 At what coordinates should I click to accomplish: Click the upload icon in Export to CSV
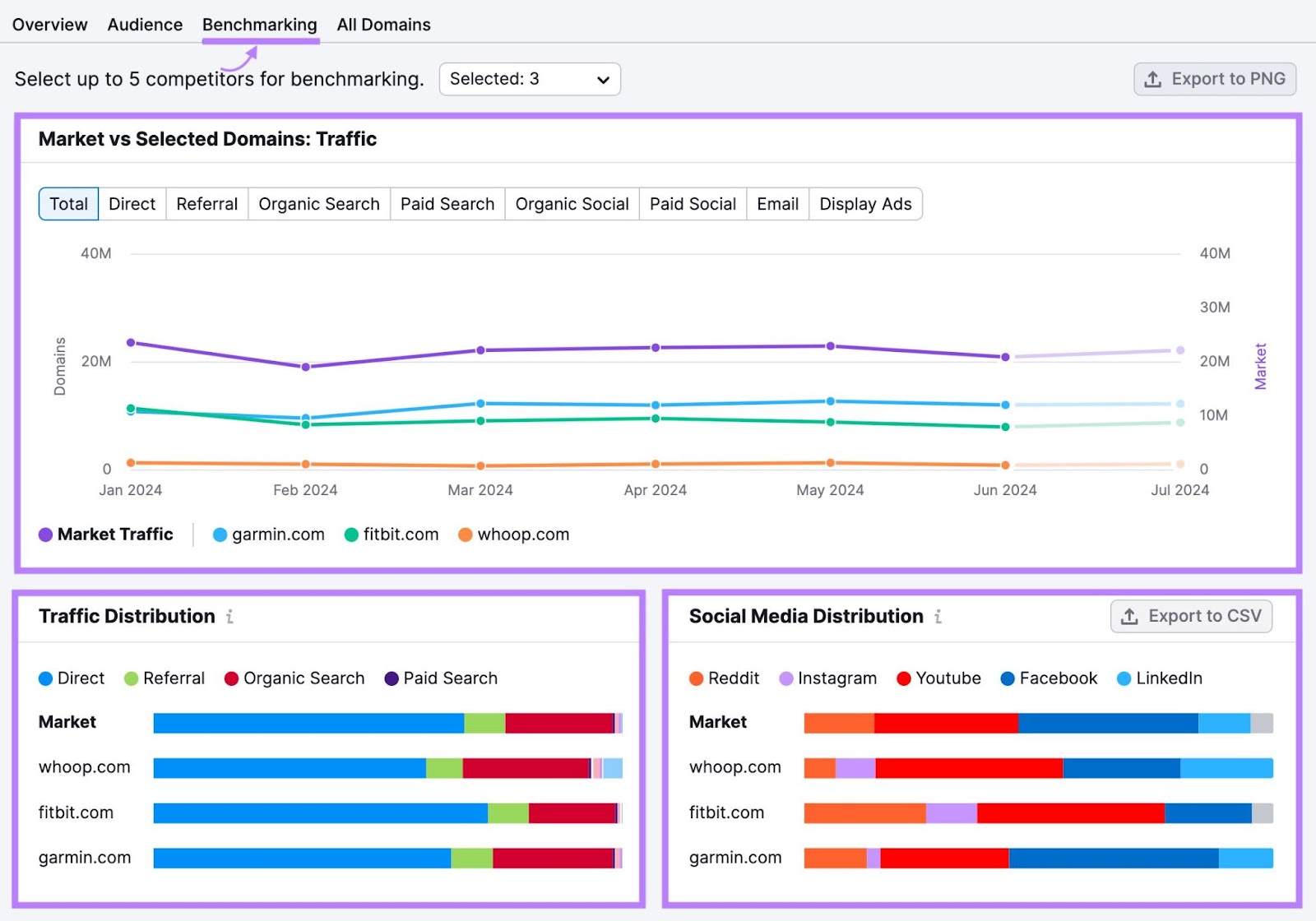click(1130, 616)
